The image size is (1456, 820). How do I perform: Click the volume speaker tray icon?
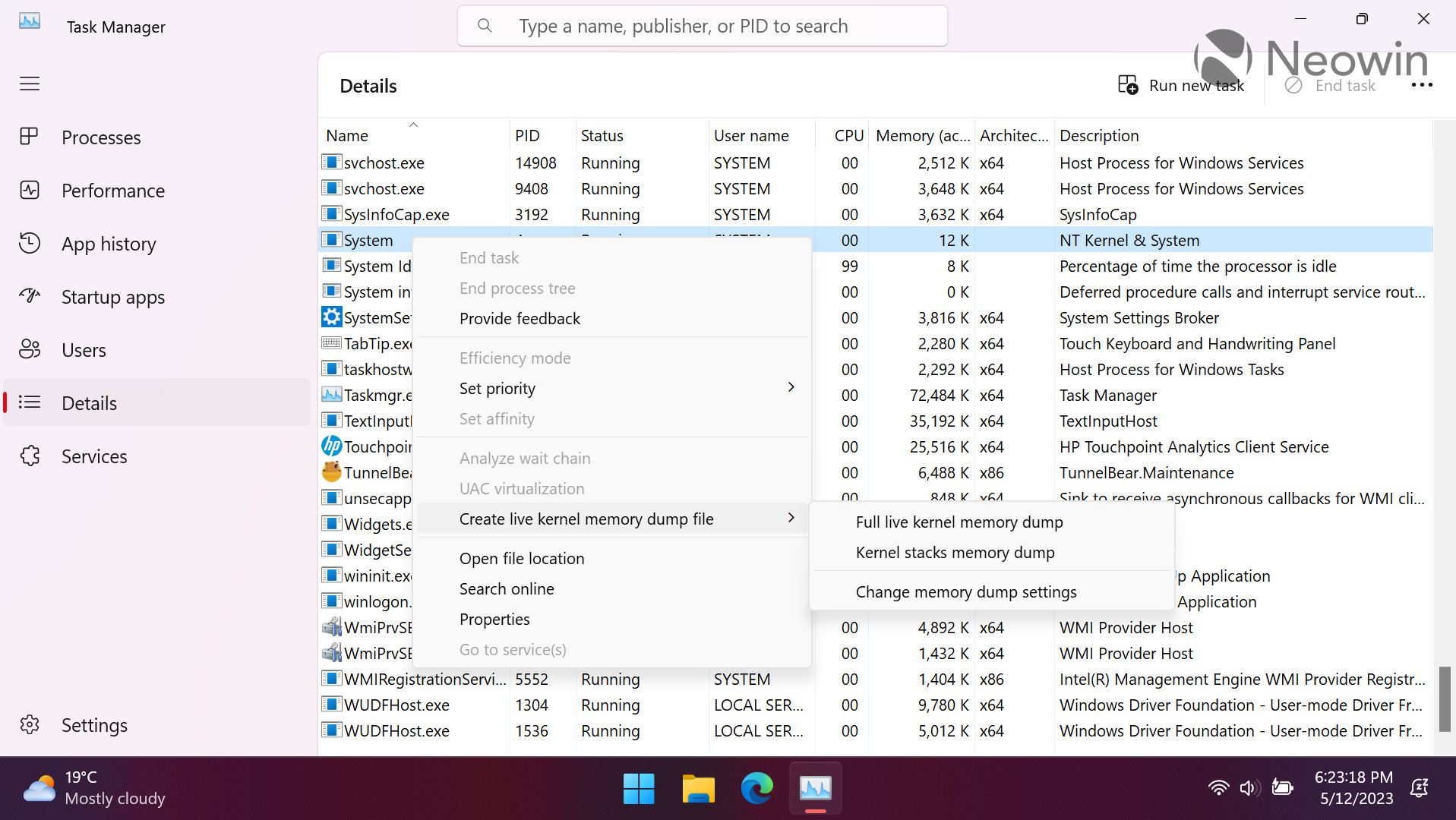(1249, 787)
